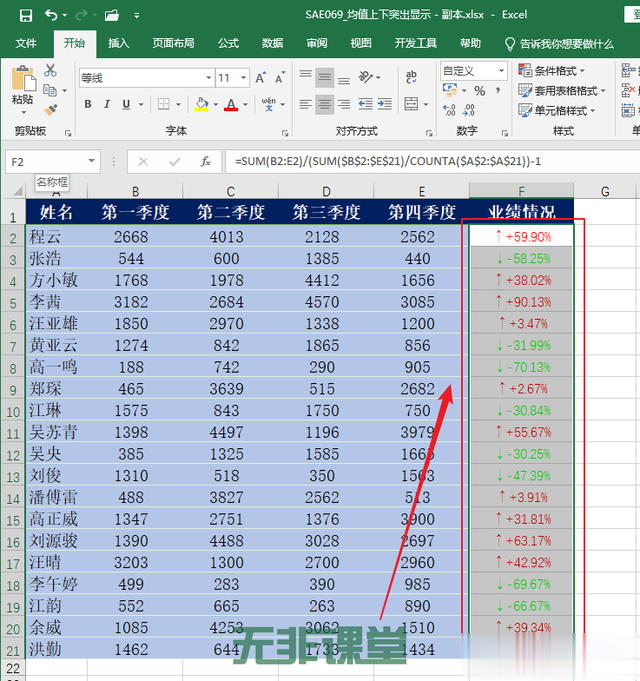The width and height of the screenshot is (640, 681).
Task: Select row 5 header
Action: click(13, 302)
